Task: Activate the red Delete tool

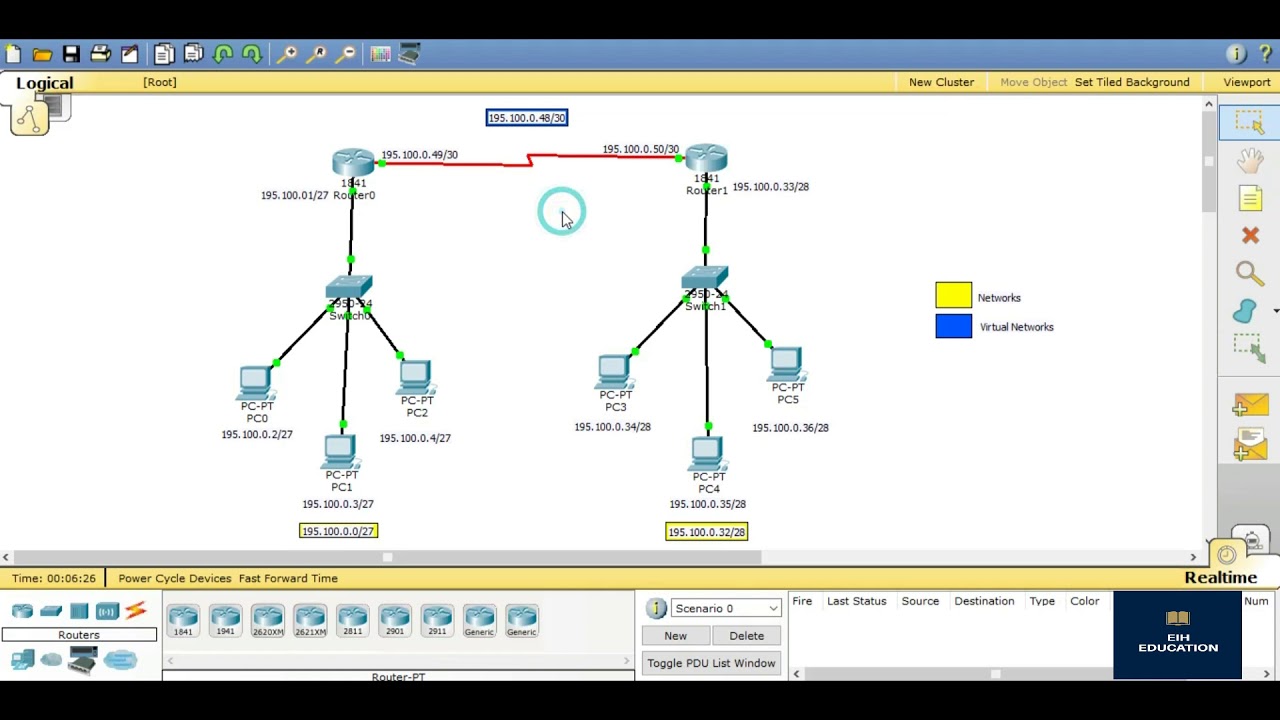Action: coord(1250,235)
